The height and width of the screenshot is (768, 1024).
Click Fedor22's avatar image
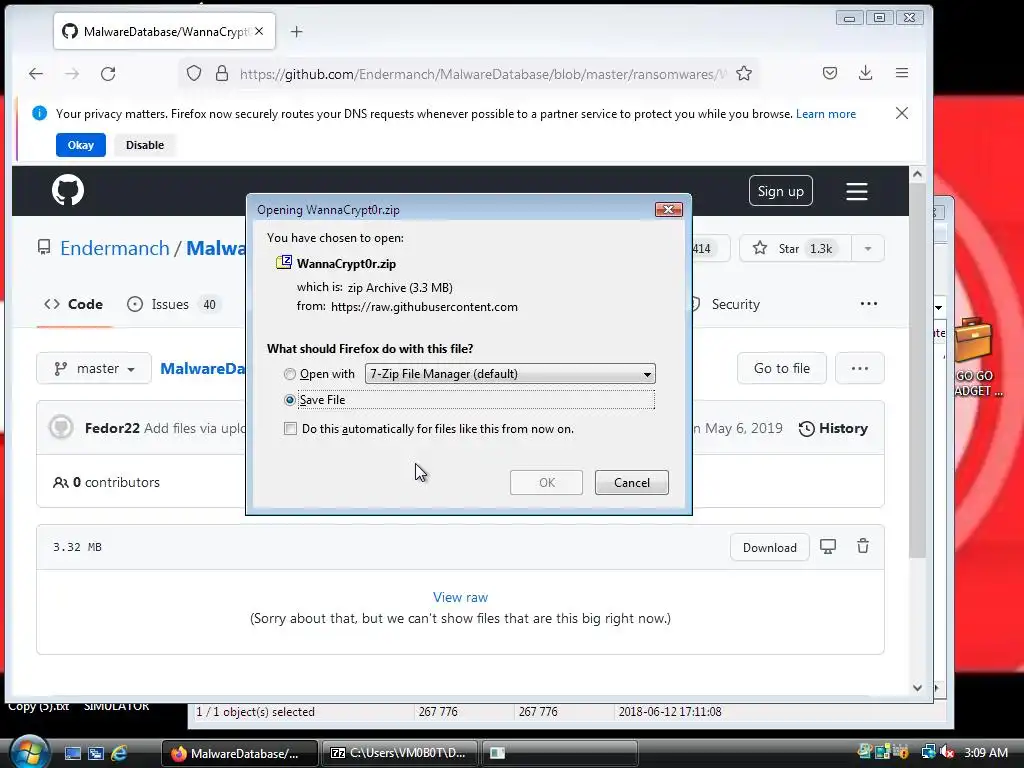61,428
